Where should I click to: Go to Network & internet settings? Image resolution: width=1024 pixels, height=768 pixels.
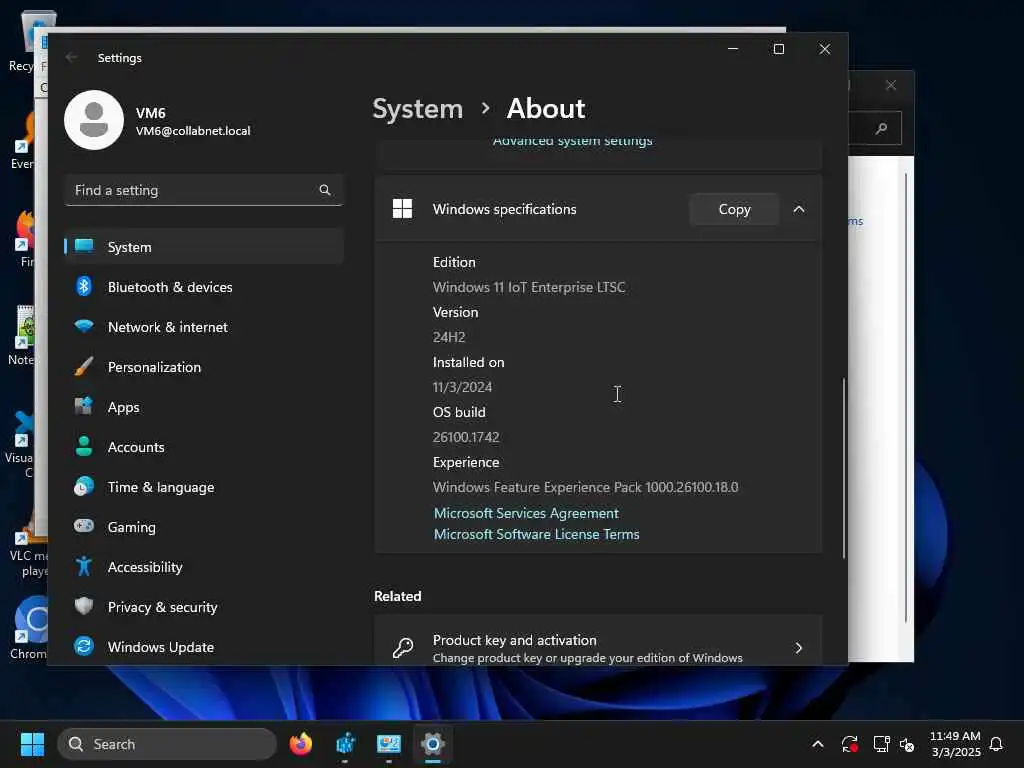point(204,327)
